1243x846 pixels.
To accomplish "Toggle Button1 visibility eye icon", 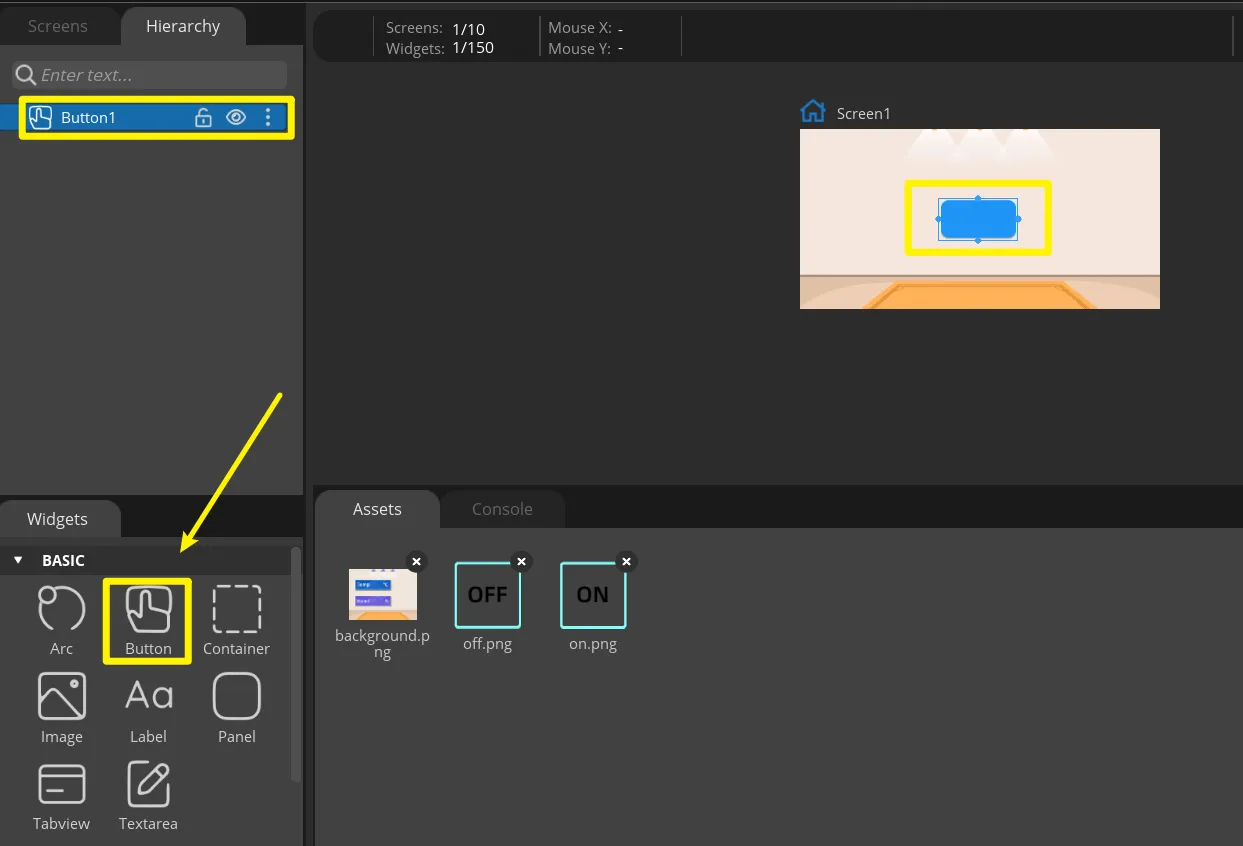I will coord(235,117).
